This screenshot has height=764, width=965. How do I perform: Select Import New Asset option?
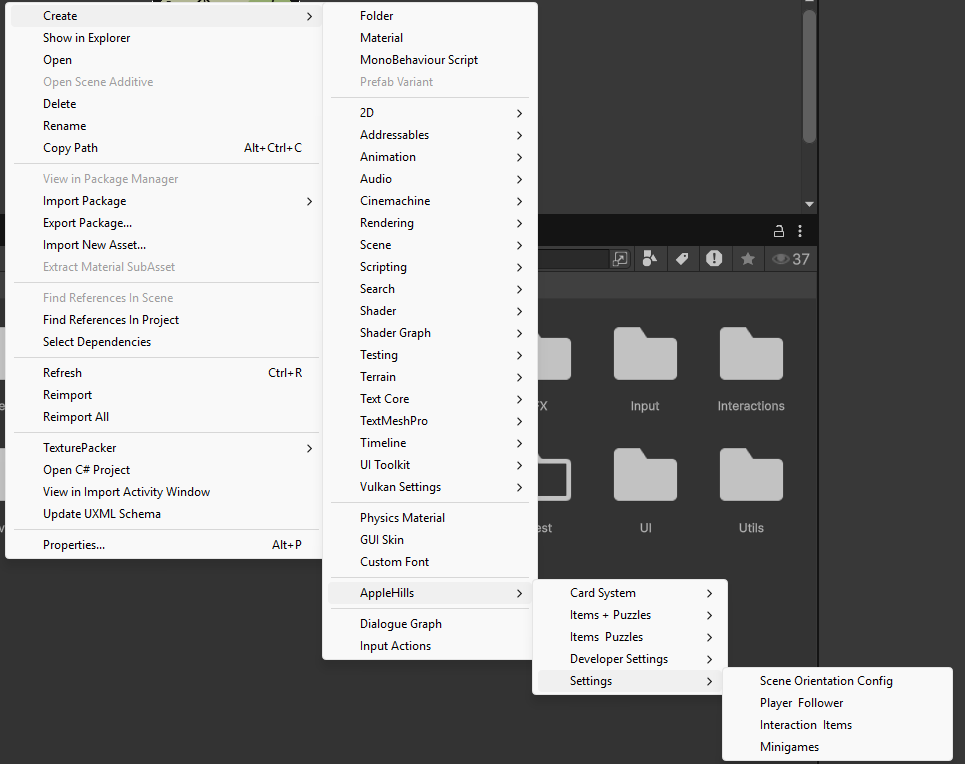94,244
